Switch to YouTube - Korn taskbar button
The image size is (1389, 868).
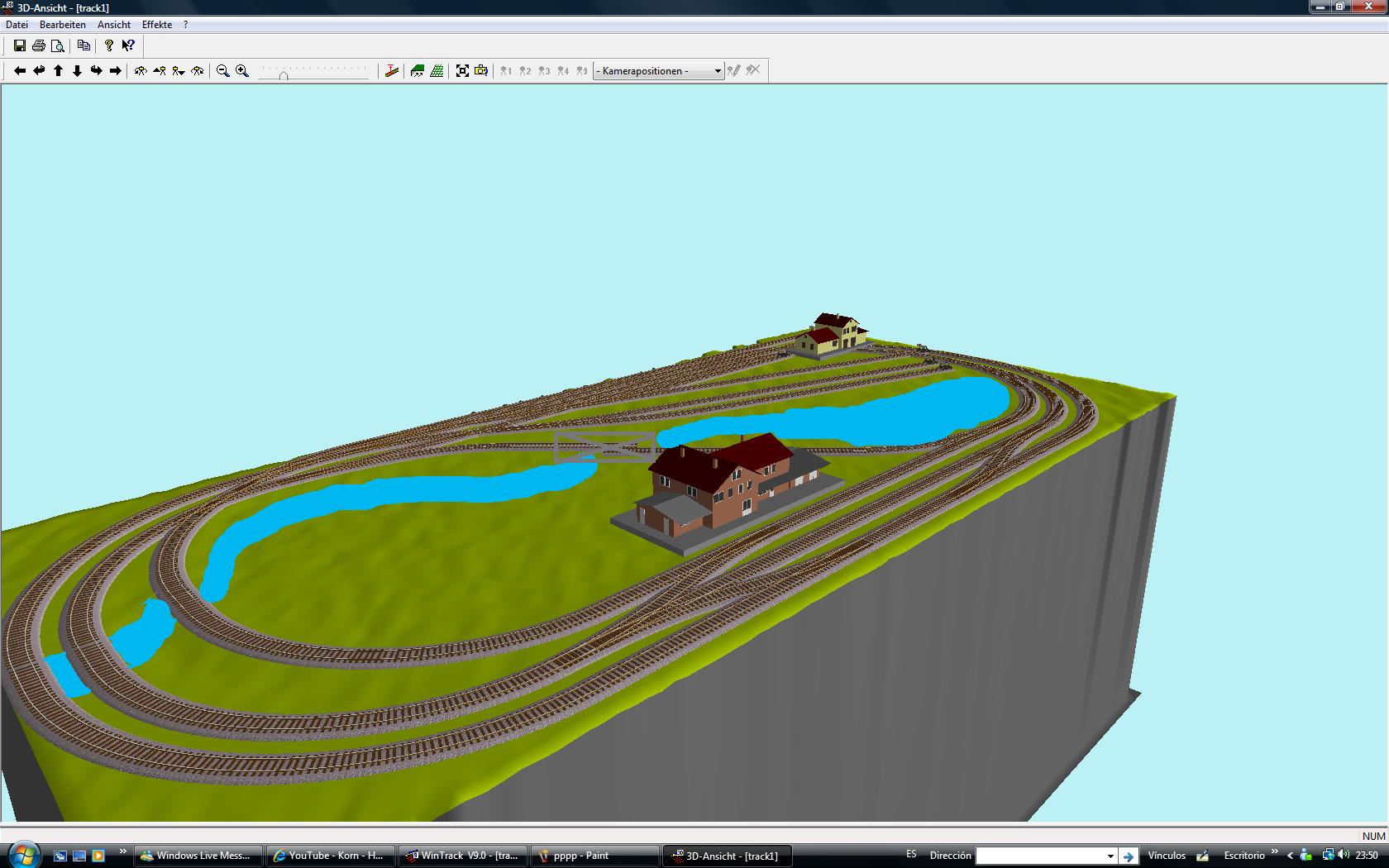(x=331, y=856)
